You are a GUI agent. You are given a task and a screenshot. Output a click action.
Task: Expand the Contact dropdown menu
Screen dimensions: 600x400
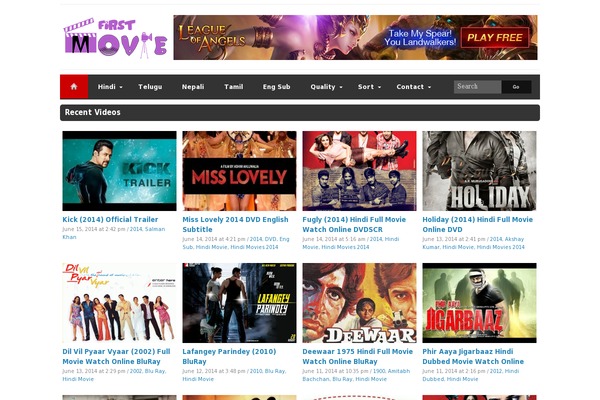pyautogui.click(x=414, y=87)
